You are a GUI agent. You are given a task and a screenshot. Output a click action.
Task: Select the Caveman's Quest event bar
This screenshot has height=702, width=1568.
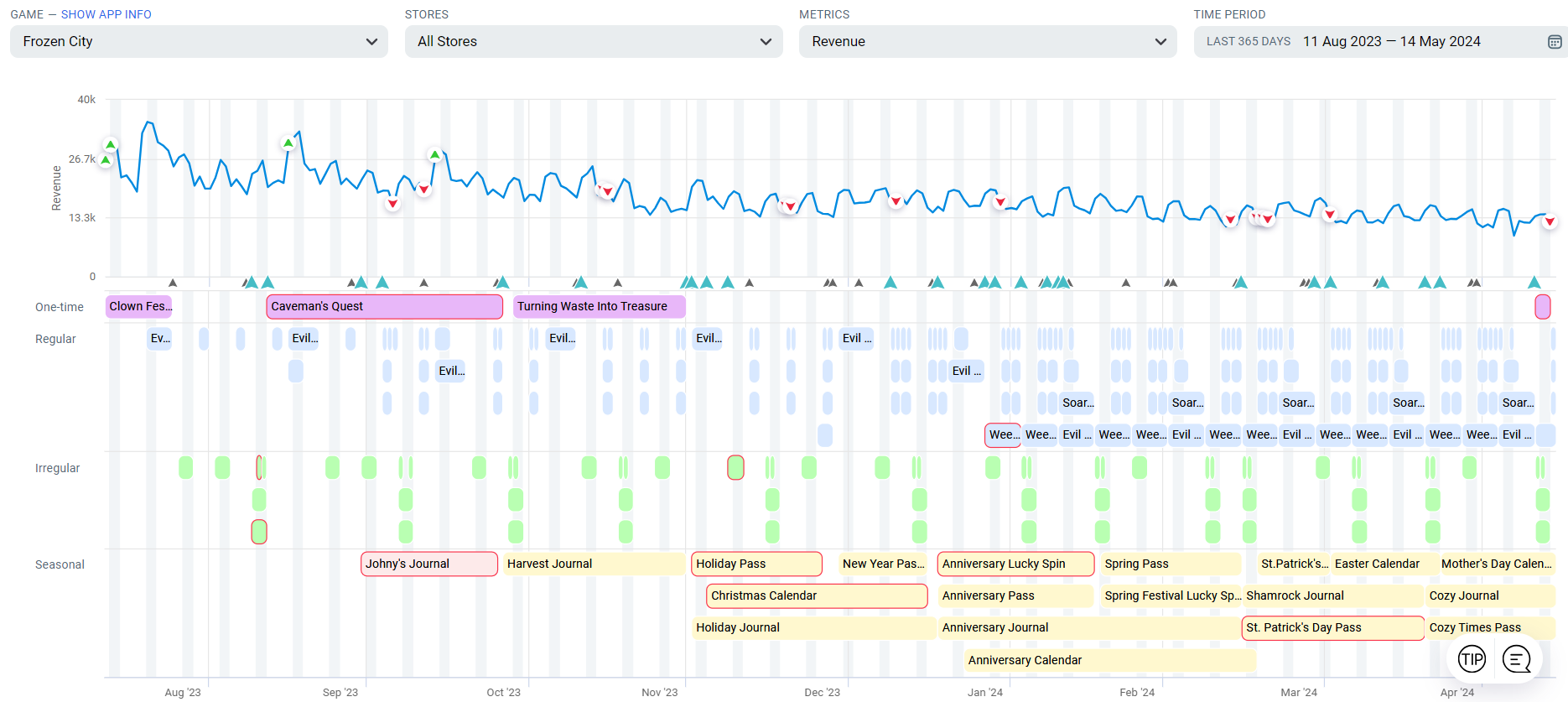point(384,306)
